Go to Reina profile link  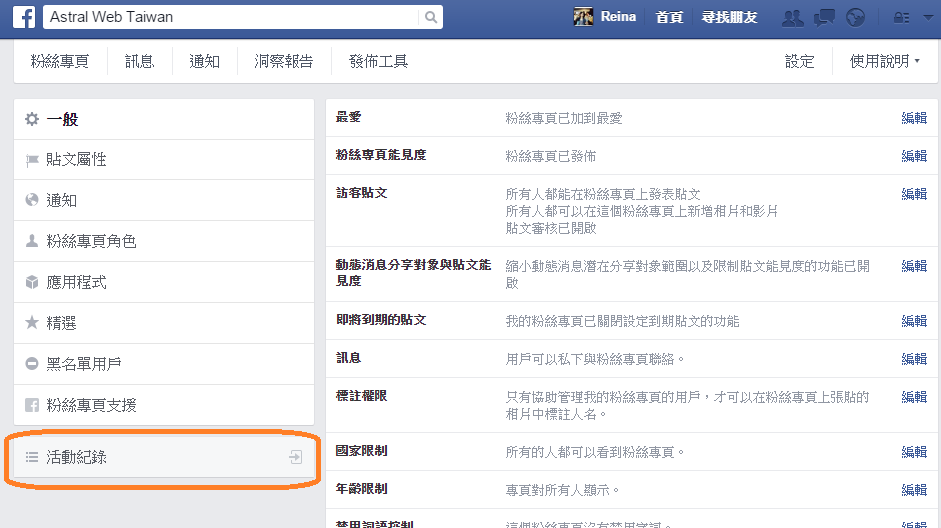pos(618,17)
